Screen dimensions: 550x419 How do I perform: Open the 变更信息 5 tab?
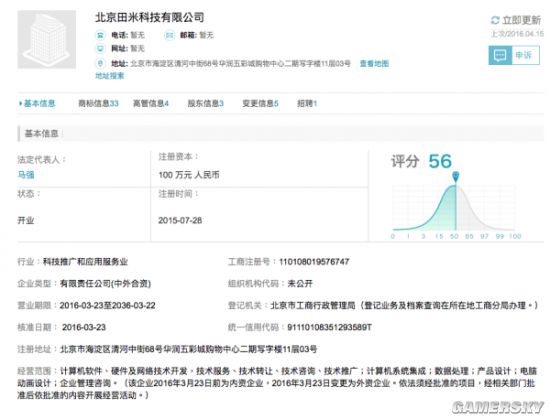(x=260, y=103)
